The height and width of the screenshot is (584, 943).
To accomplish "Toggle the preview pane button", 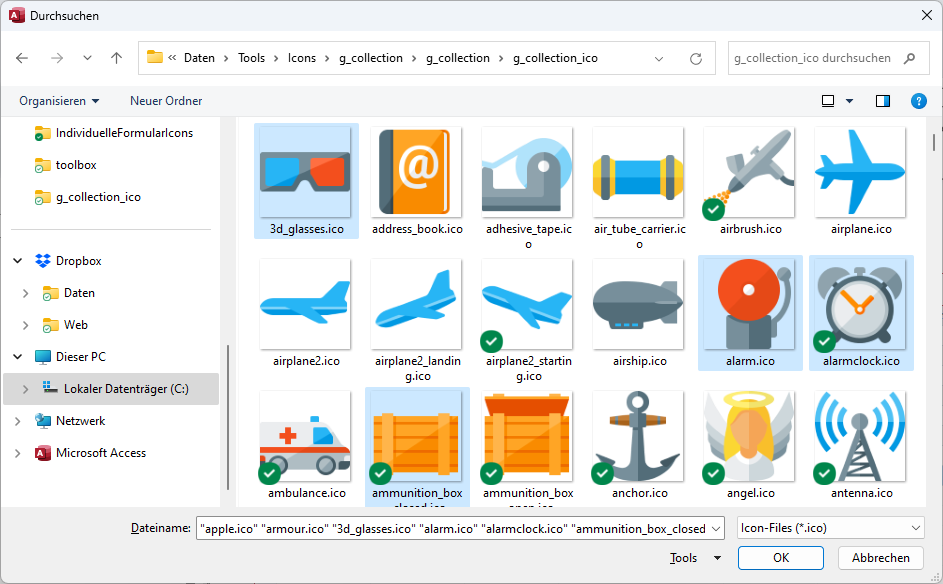I will point(883,101).
